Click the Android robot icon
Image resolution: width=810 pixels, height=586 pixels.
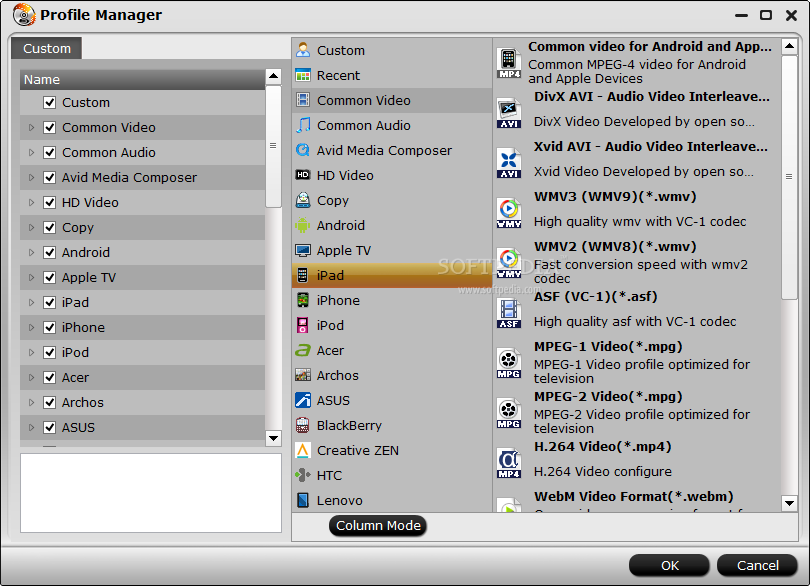(303, 225)
